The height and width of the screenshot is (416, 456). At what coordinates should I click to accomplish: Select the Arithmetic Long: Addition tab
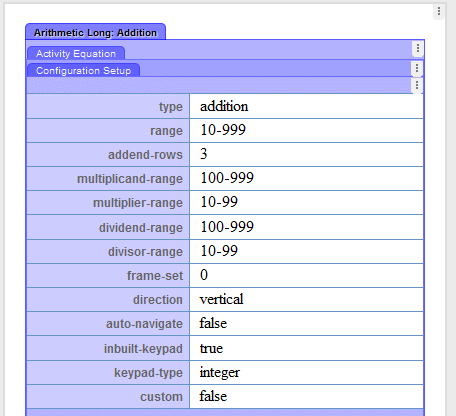95,32
